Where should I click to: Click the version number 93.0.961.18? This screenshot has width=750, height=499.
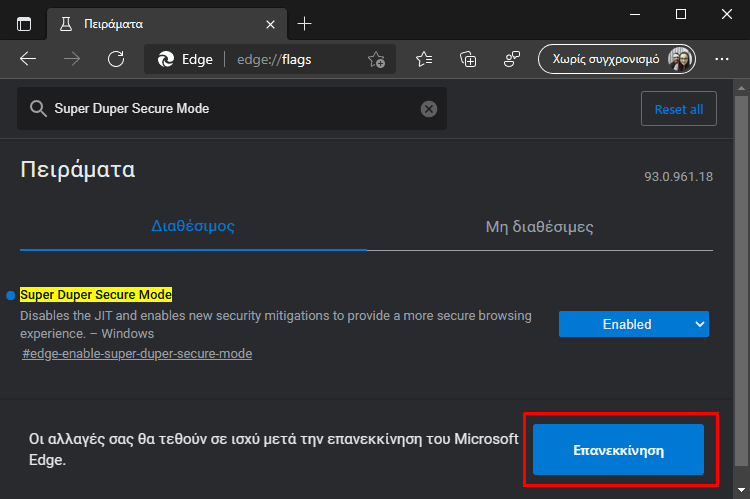pyautogui.click(x=678, y=177)
